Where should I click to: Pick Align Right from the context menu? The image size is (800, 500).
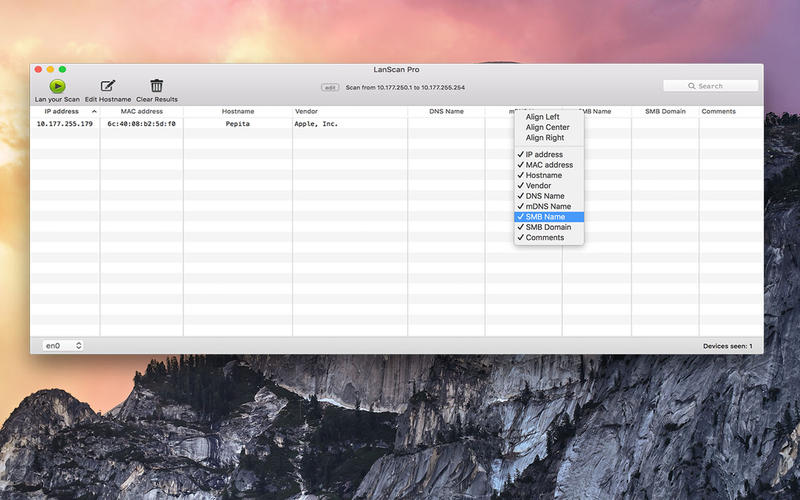[545, 138]
